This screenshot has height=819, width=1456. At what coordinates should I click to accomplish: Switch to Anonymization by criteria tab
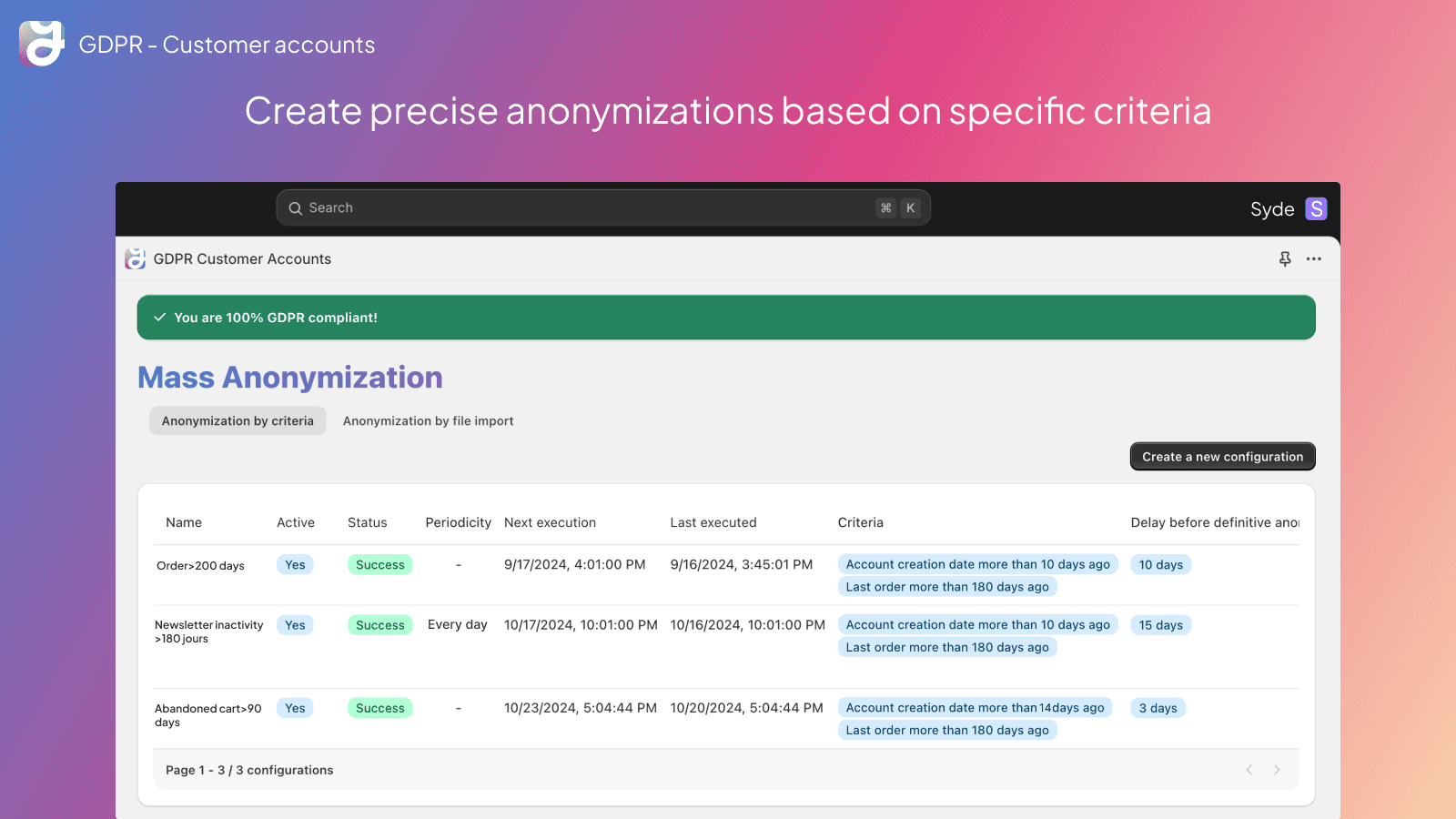238,420
